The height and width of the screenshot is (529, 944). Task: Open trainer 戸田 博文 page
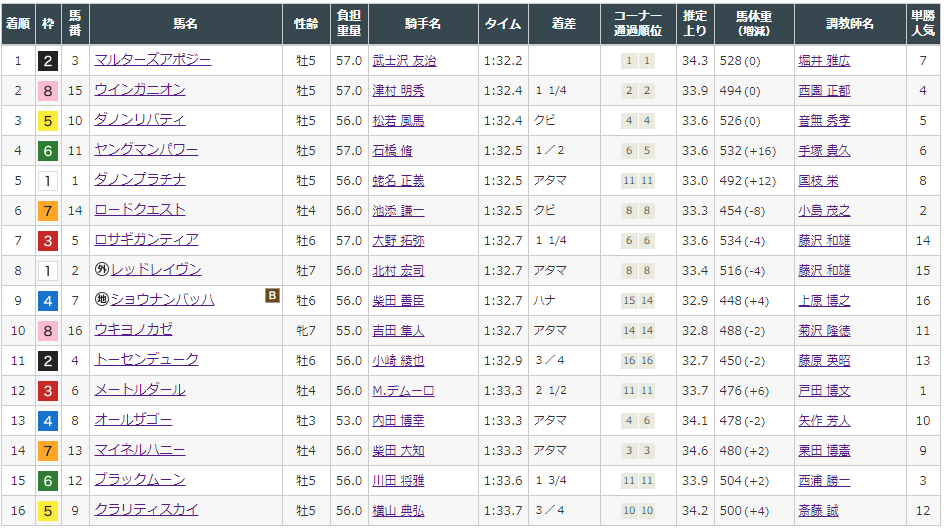tap(824, 391)
